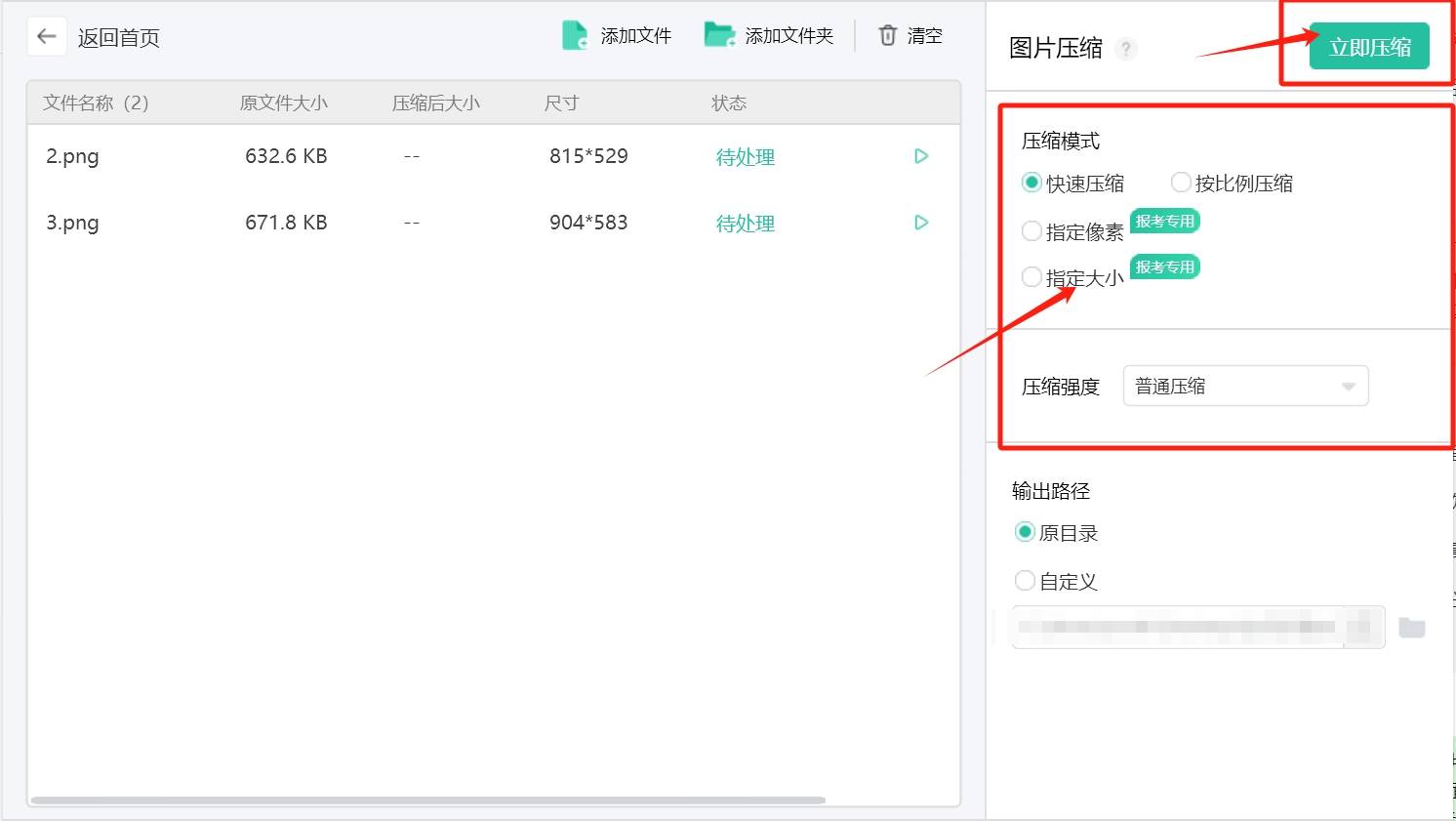
Task: Select 指定像素 compression mode
Action: tap(1031, 231)
